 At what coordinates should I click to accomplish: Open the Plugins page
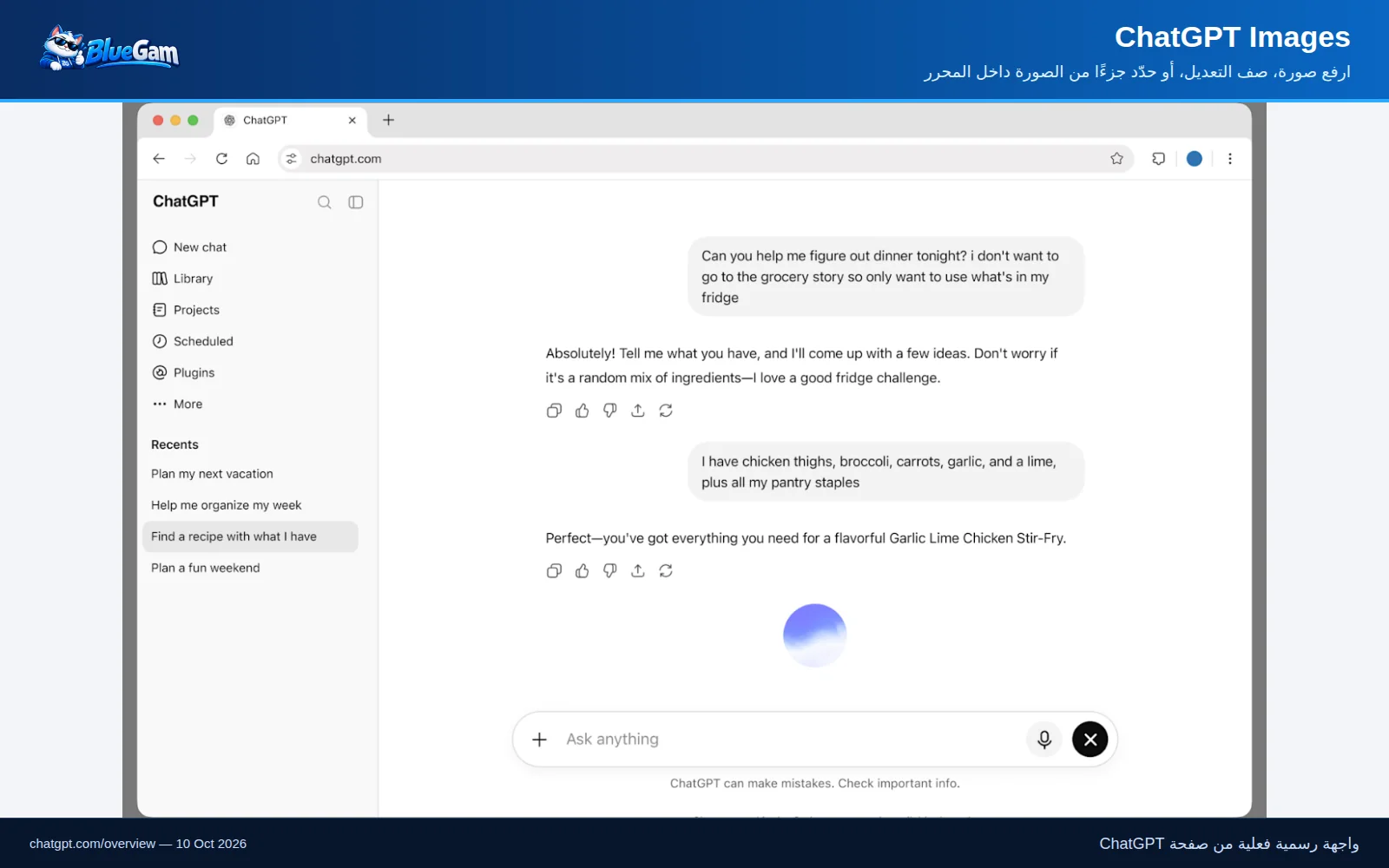point(183,372)
